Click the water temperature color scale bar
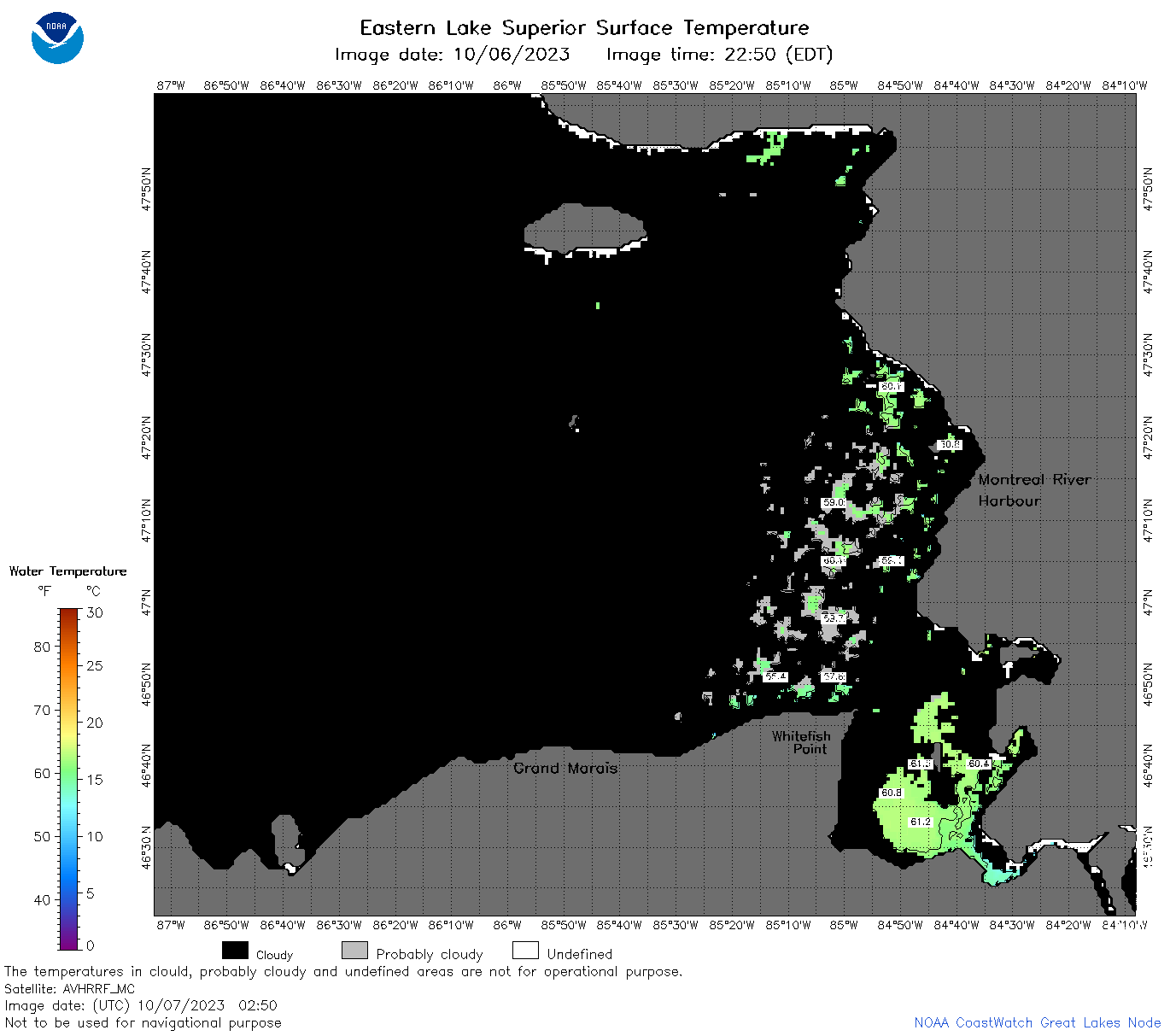Image resolution: width=1170 pixels, height=1036 pixels. coord(69,779)
